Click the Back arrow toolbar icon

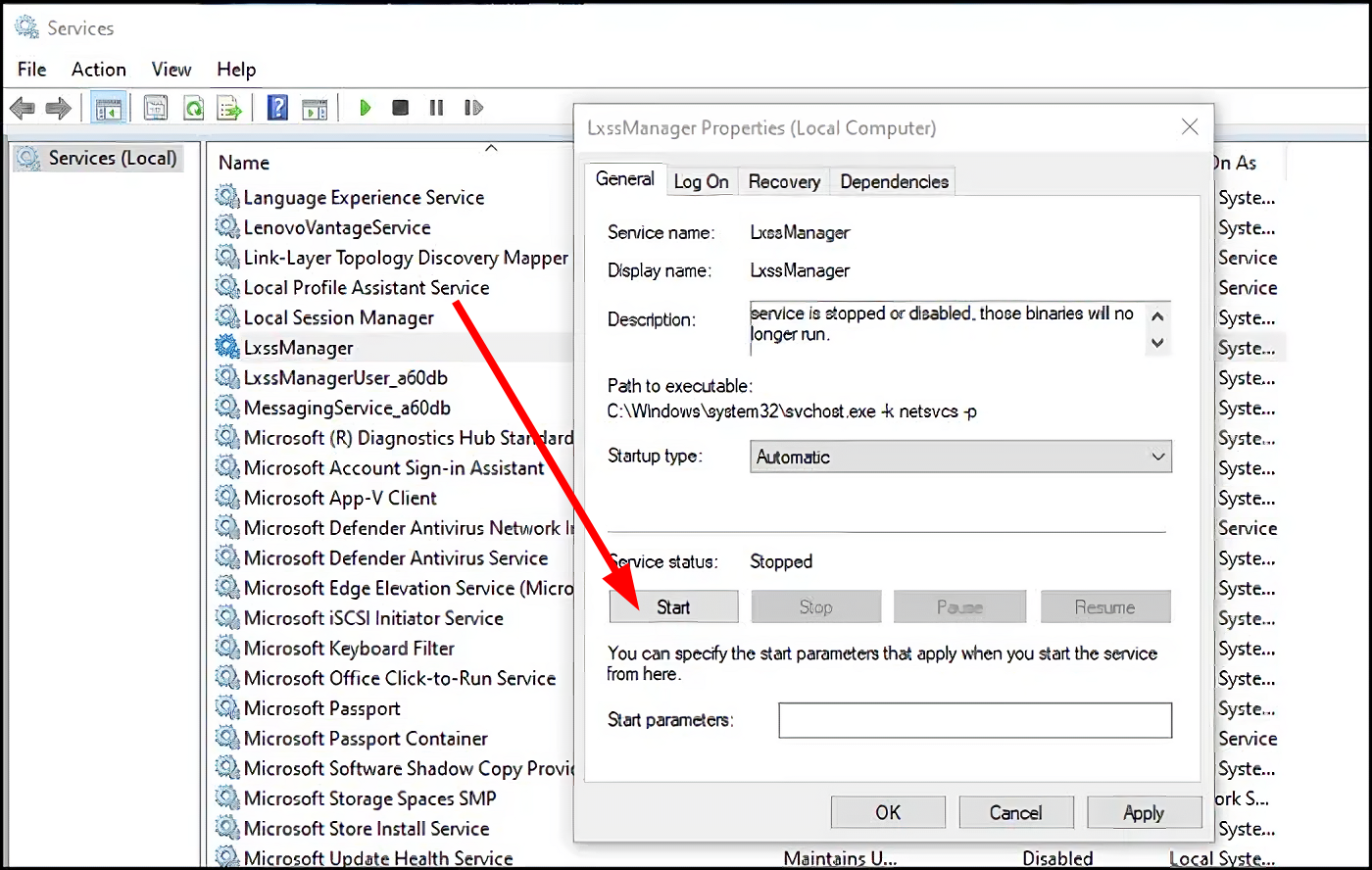click(x=24, y=108)
